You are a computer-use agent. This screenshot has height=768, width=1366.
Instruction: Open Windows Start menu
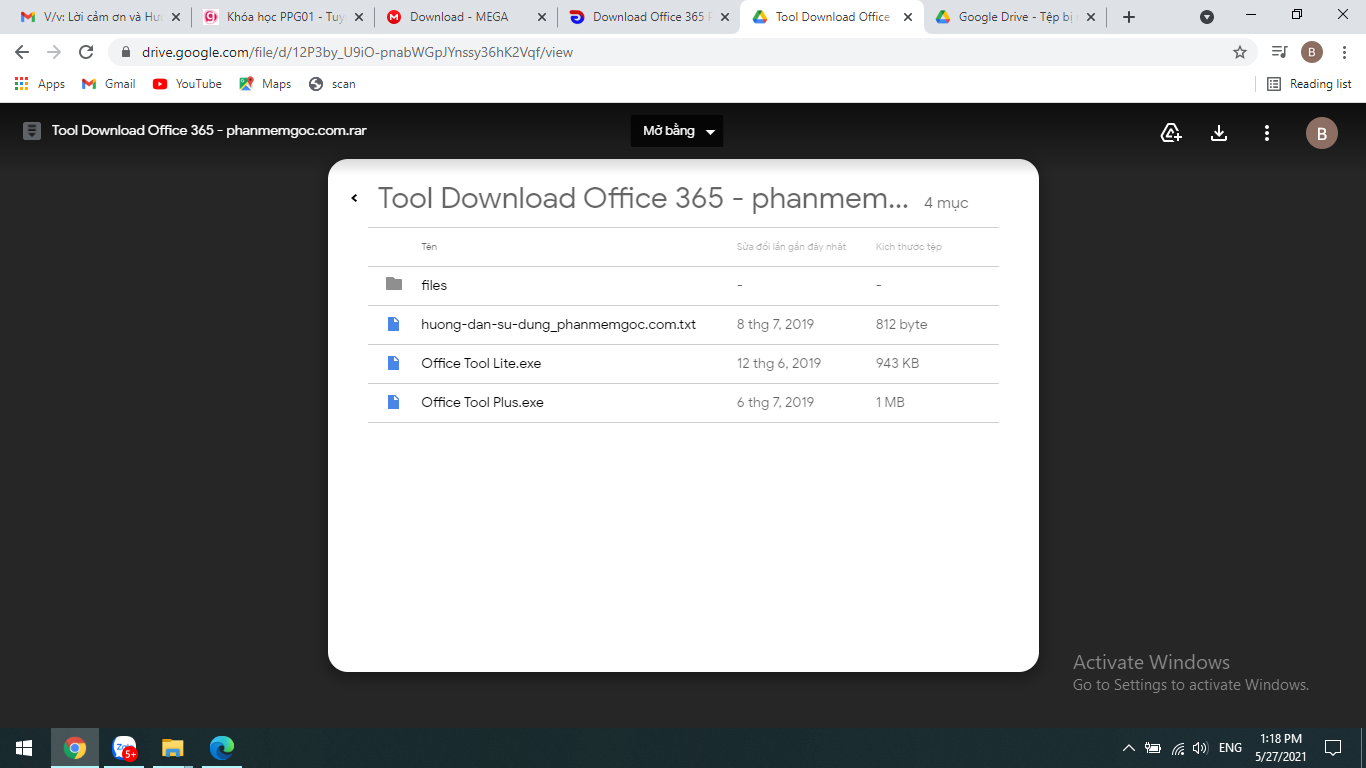(24, 748)
